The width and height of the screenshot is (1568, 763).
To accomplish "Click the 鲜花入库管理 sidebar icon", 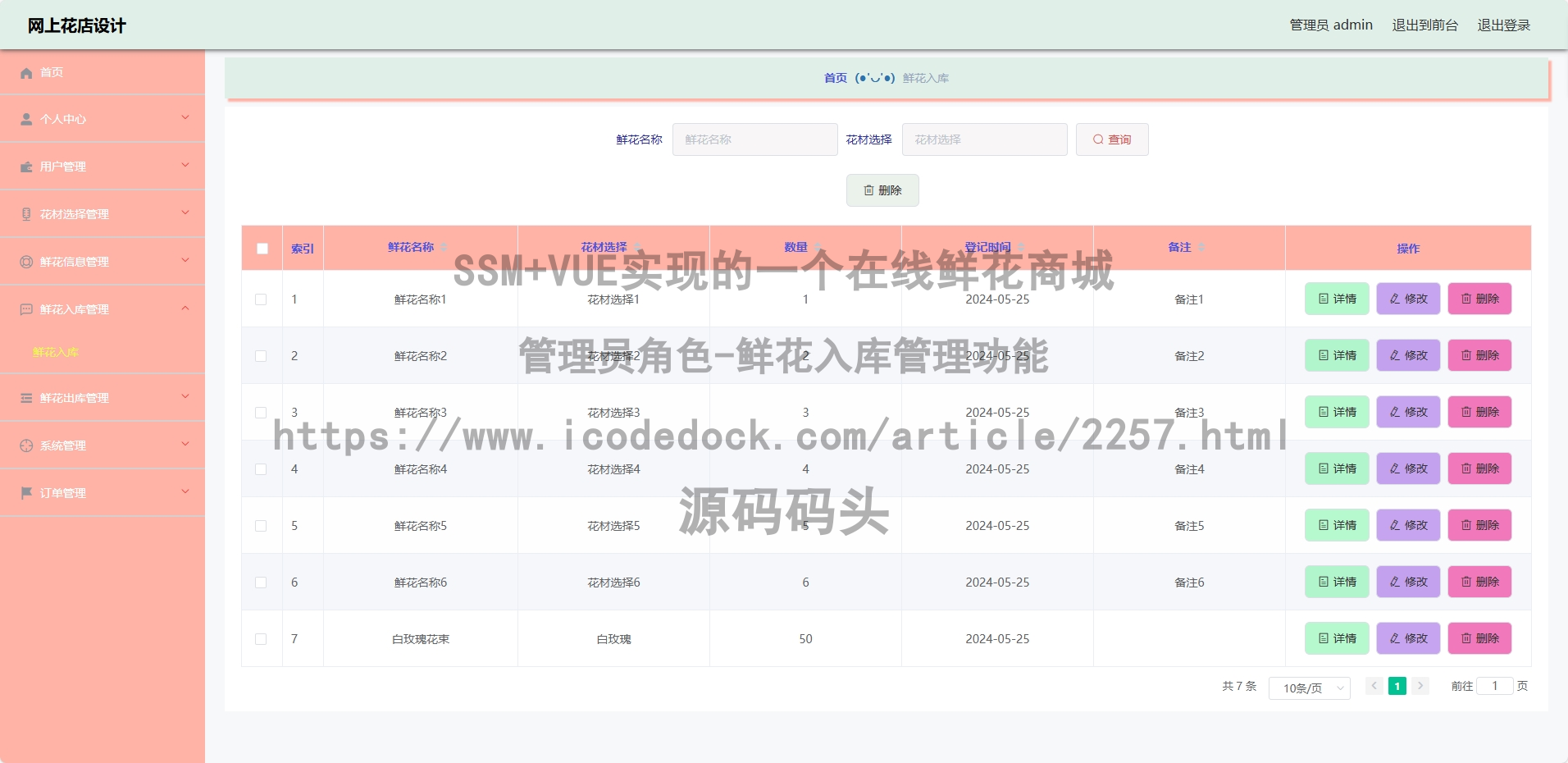I will [26, 309].
